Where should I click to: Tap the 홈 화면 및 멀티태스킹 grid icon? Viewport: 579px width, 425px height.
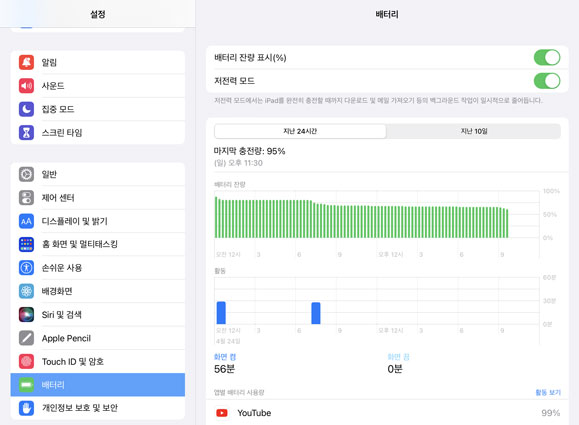click(x=26, y=244)
